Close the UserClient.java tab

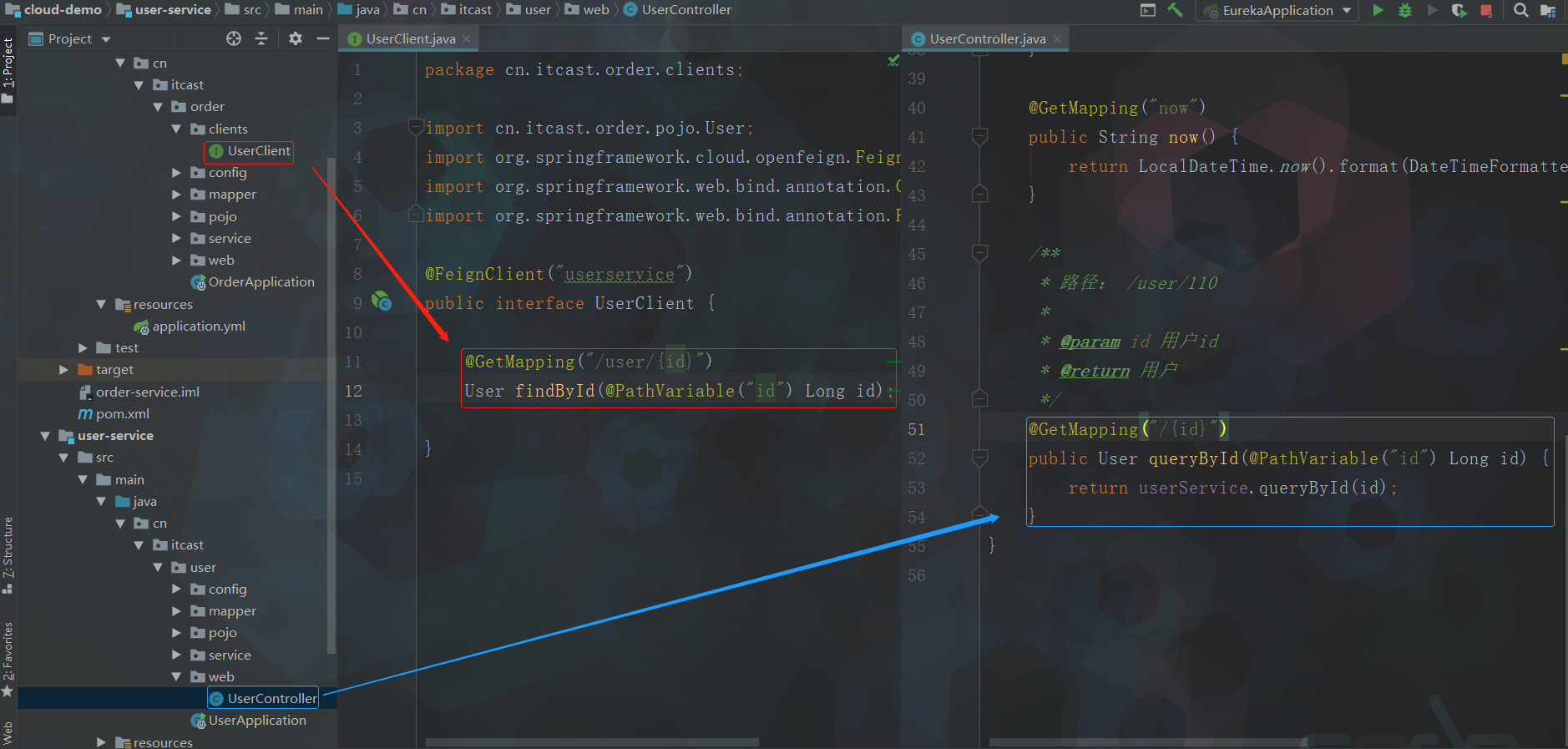[466, 39]
